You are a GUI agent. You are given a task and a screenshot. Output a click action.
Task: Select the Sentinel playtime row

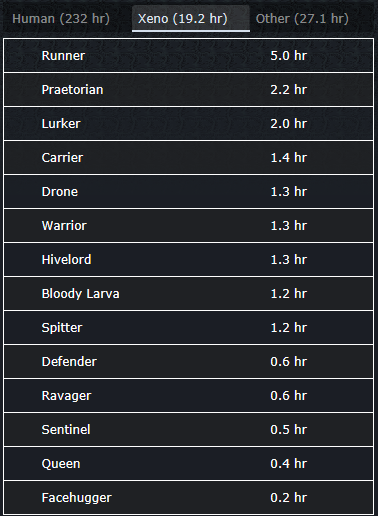tap(189, 430)
